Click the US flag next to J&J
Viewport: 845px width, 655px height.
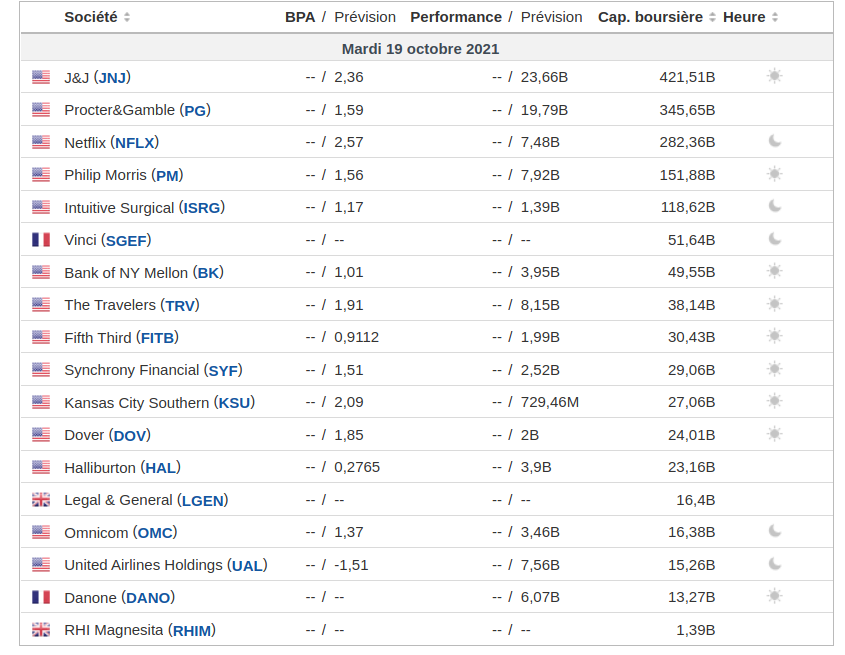click(41, 77)
